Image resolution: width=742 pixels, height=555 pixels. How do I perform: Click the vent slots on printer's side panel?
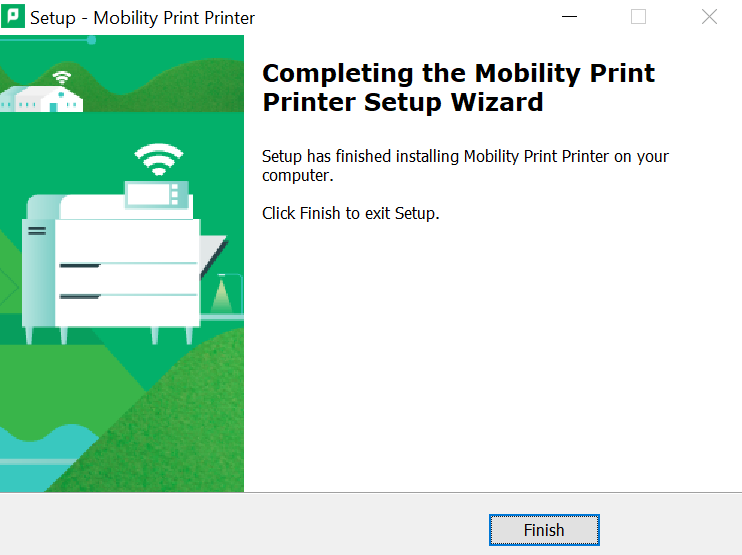pos(37,231)
